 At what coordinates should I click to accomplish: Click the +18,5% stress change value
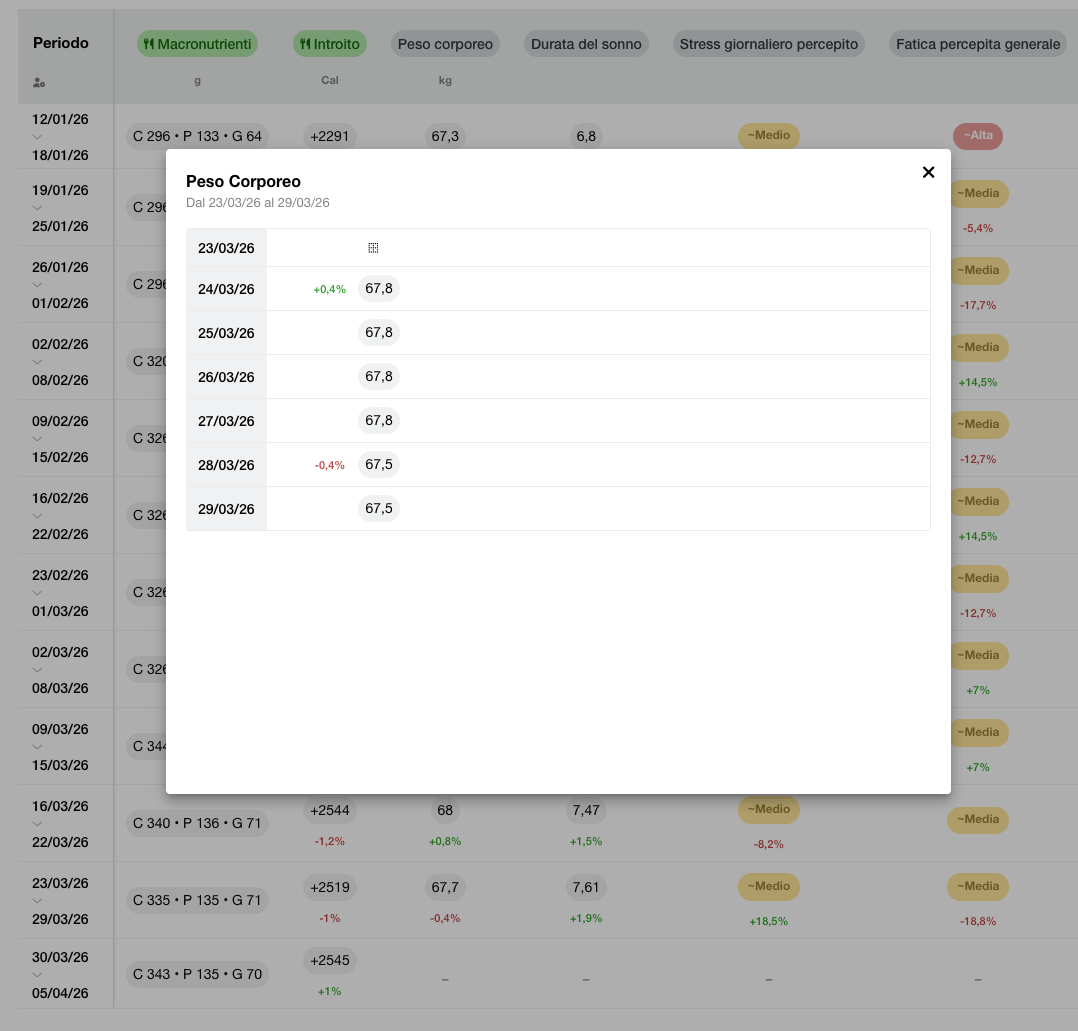click(769, 921)
